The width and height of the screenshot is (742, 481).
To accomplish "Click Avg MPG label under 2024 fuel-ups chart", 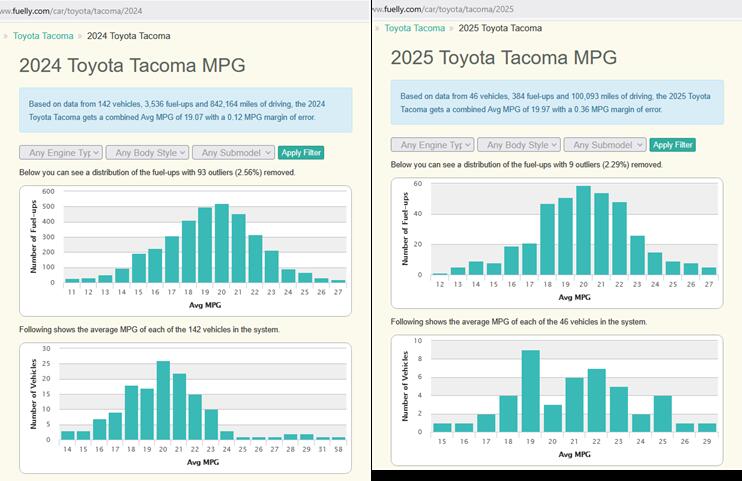I will (205, 305).
